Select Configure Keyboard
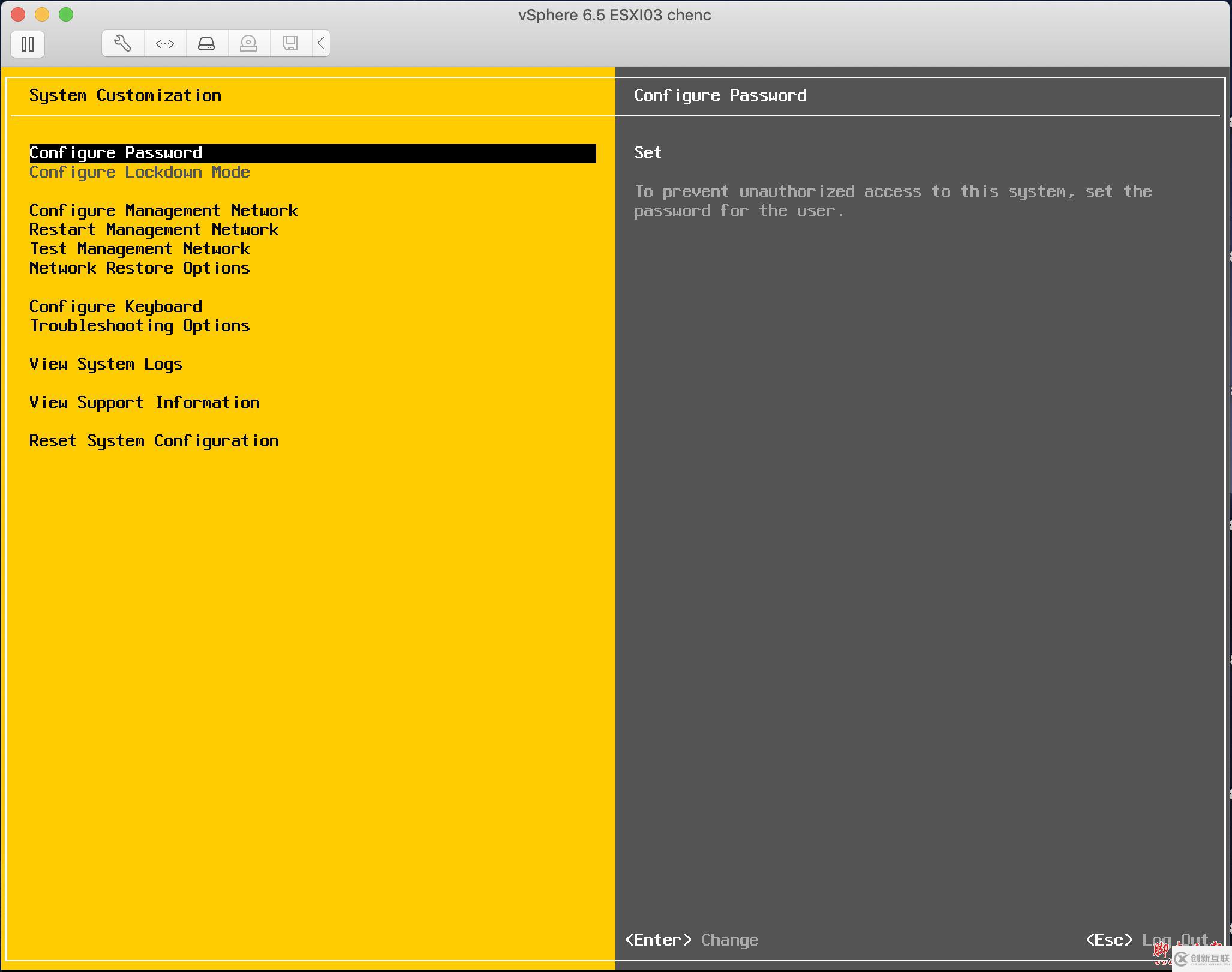1232x972 pixels. click(x=116, y=306)
